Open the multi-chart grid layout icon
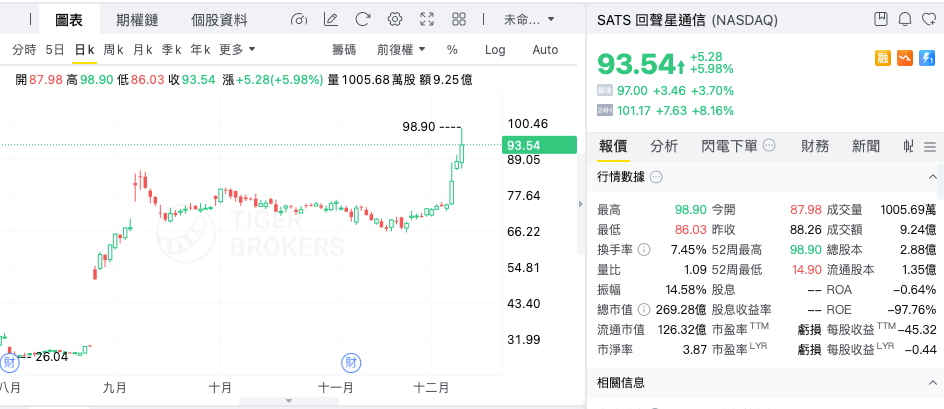 click(459, 19)
